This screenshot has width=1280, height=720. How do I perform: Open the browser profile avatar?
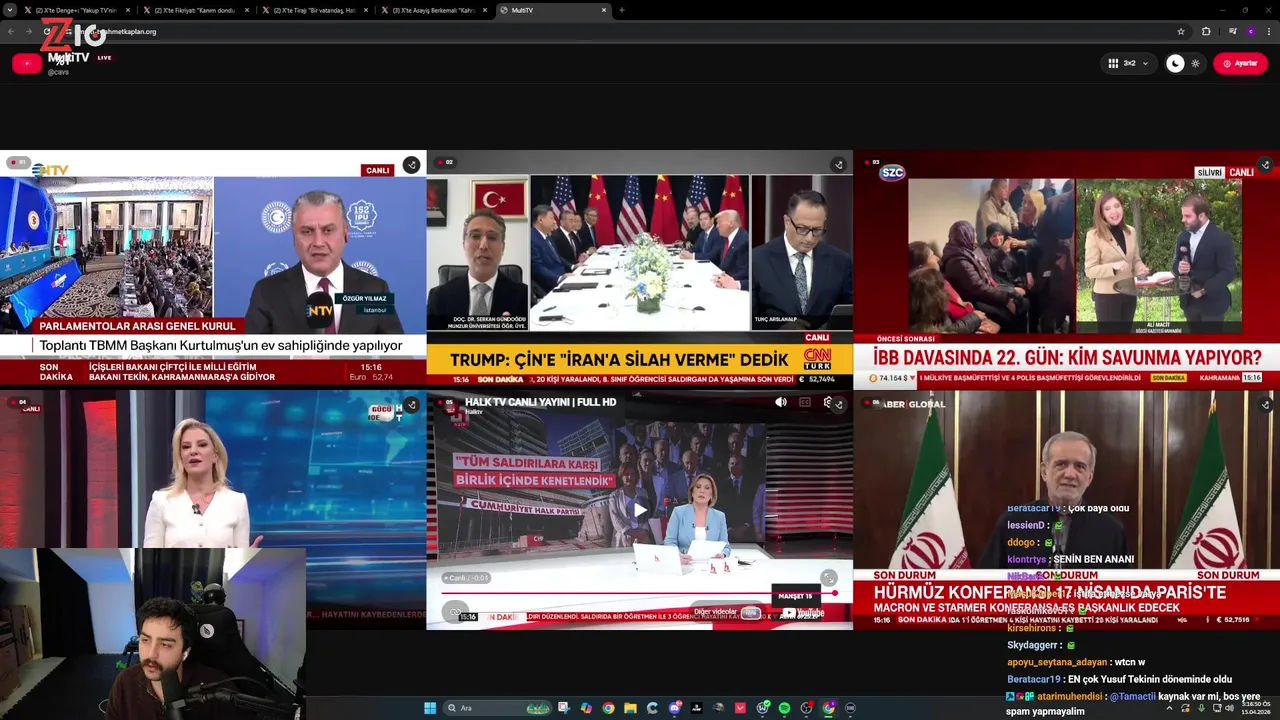tap(1250, 31)
